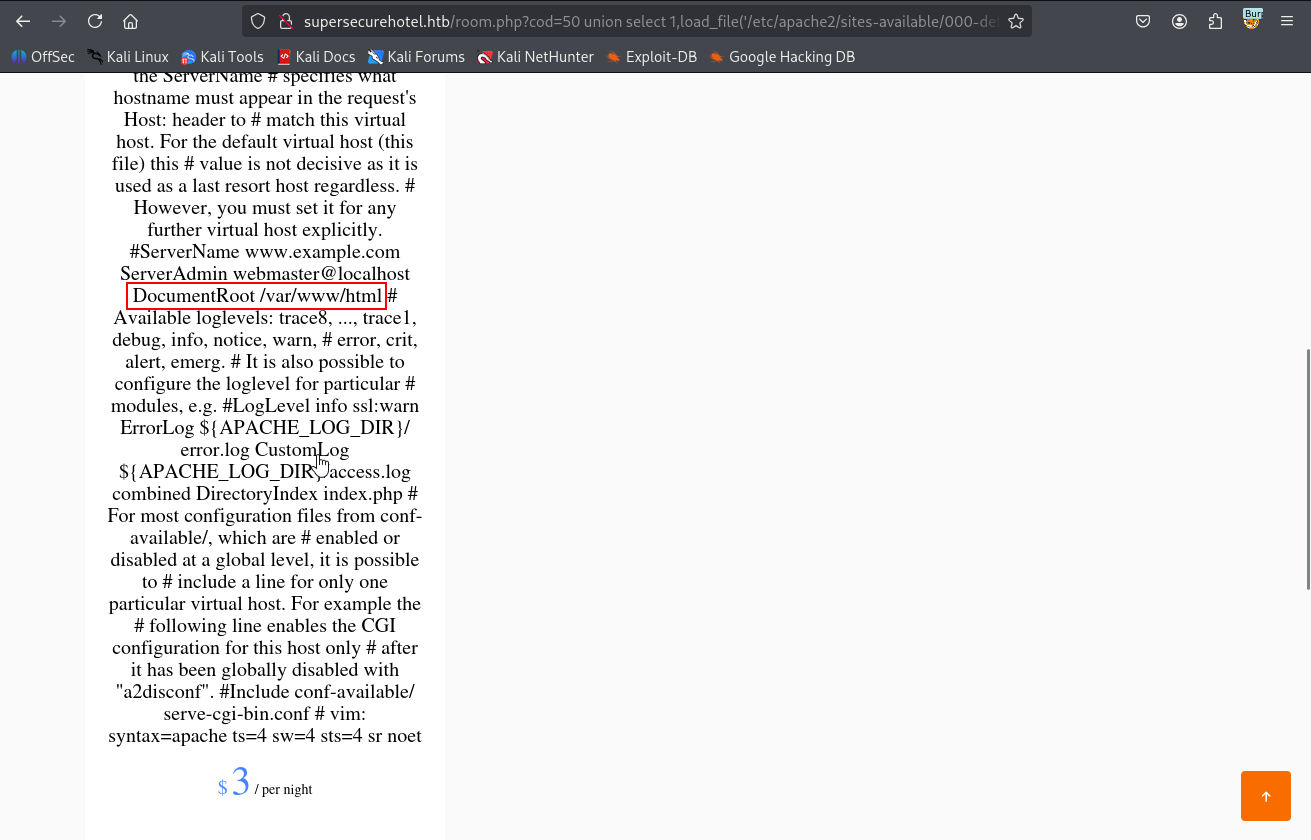This screenshot has width=1311, height=840.
Task: Open the extensions puzzle icon
Action: [1215, 21]
